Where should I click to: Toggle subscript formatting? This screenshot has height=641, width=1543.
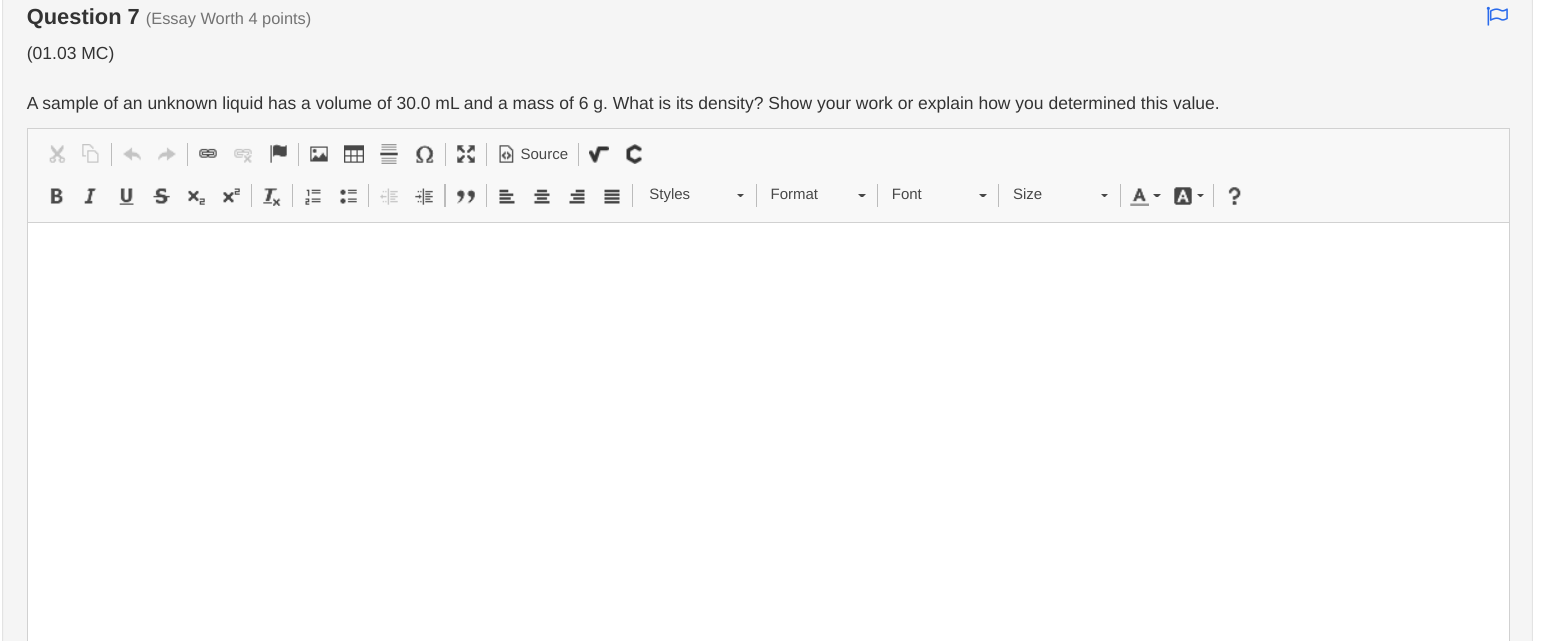pos(196,196)
